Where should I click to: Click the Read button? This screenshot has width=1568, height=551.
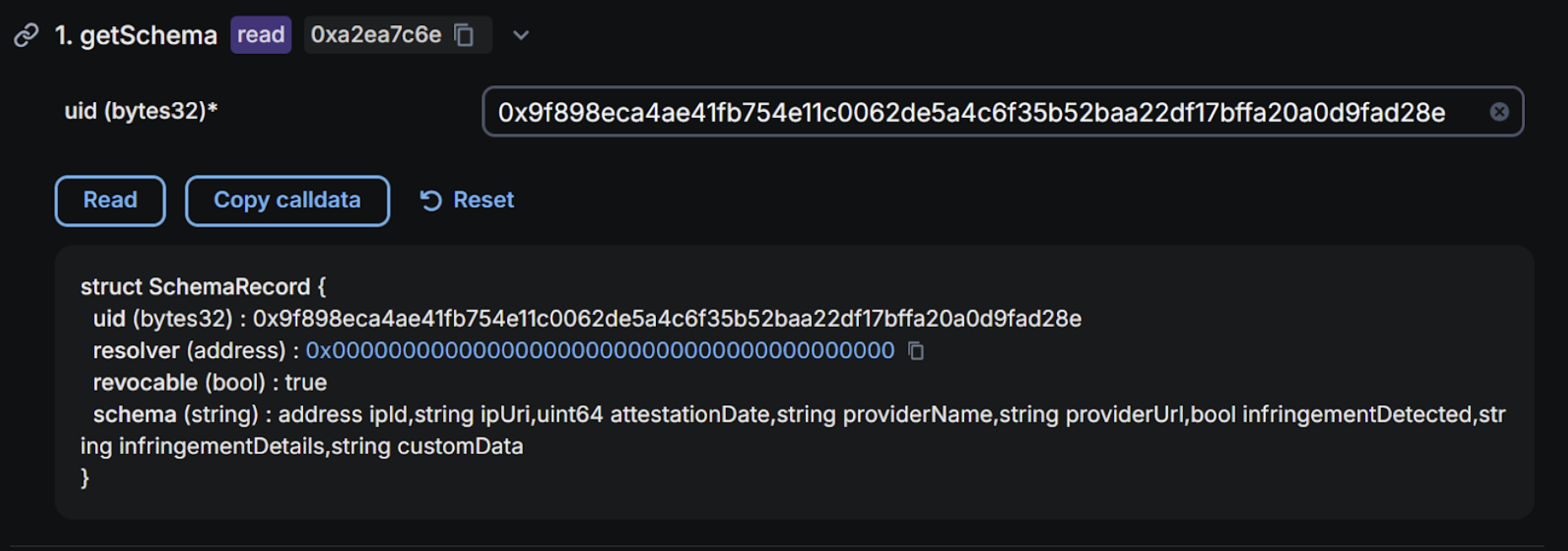(110, 201)
